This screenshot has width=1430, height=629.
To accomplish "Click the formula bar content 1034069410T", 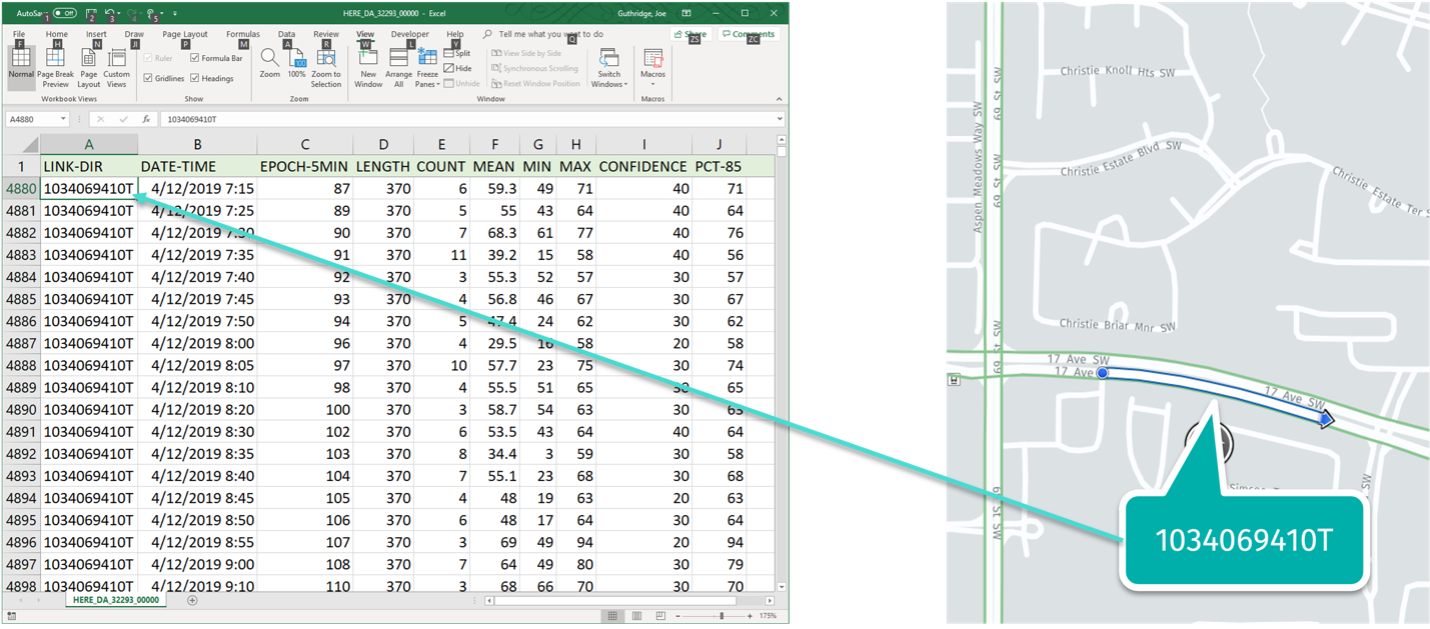I will (191, 119).
